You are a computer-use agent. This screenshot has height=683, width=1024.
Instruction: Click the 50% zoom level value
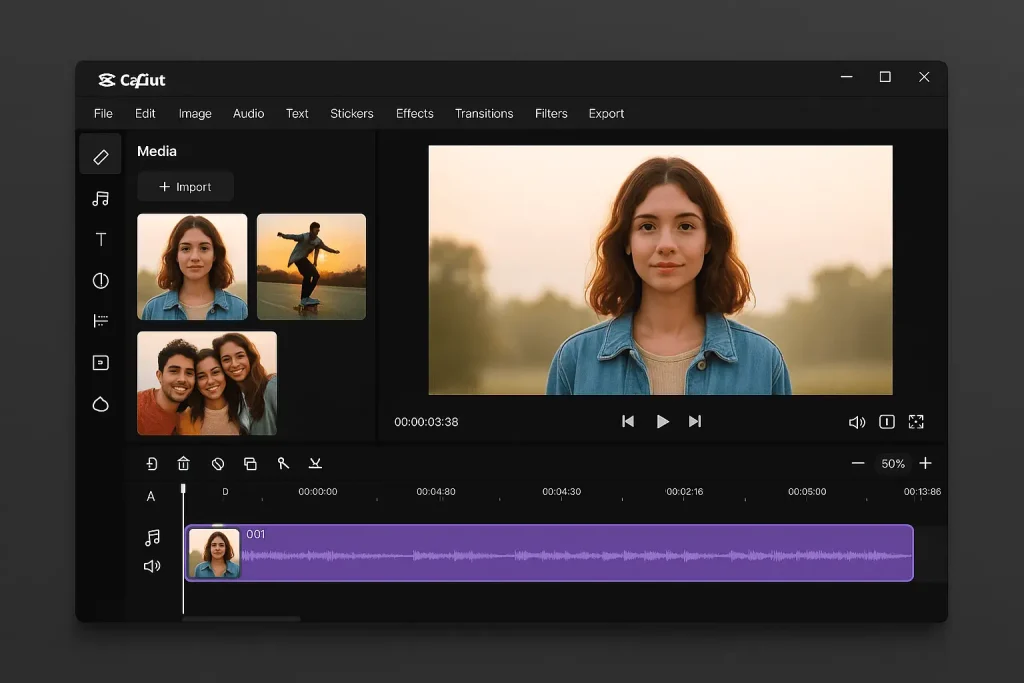click(892, 464)
